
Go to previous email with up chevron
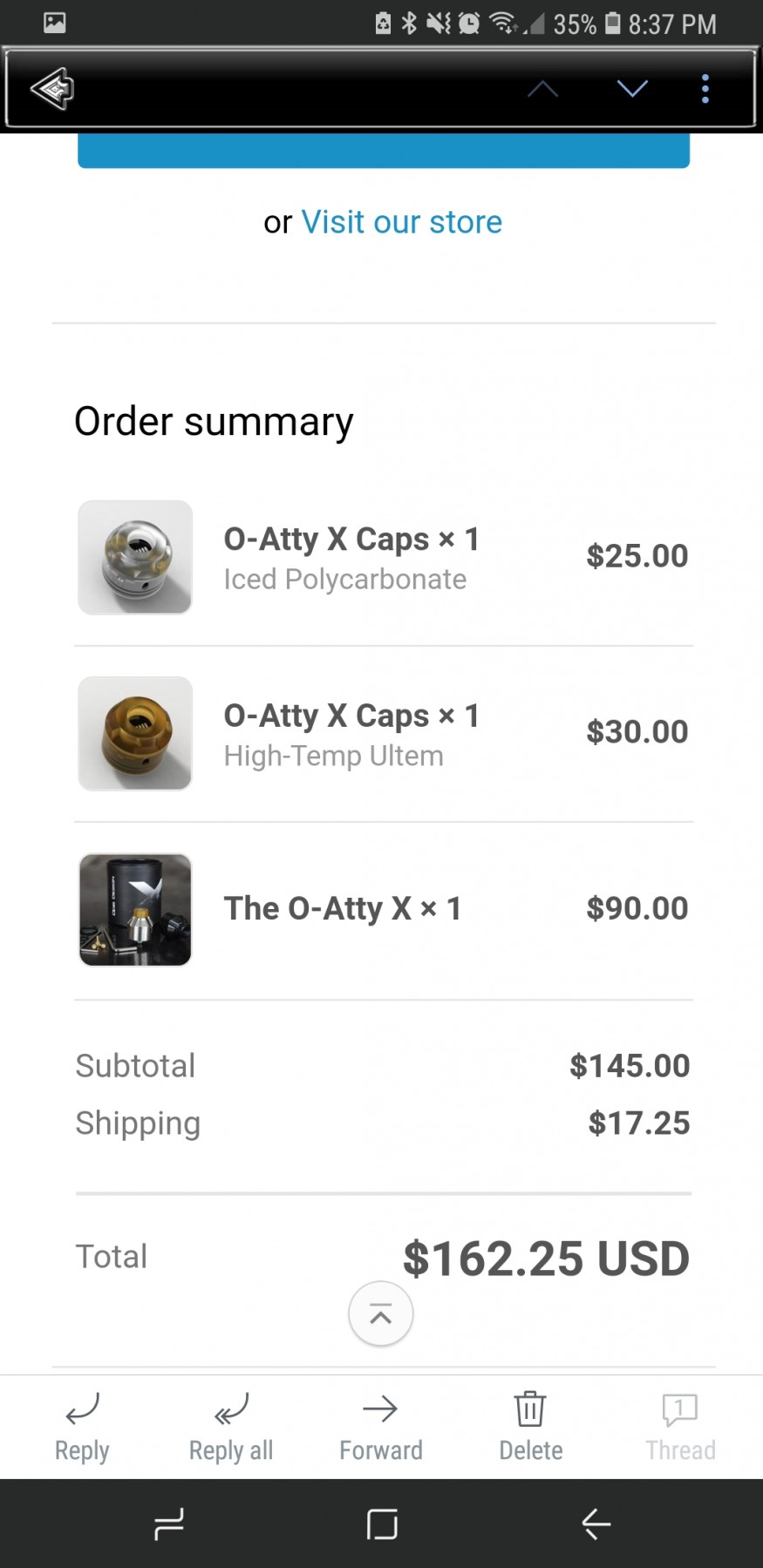pos(542,88)
